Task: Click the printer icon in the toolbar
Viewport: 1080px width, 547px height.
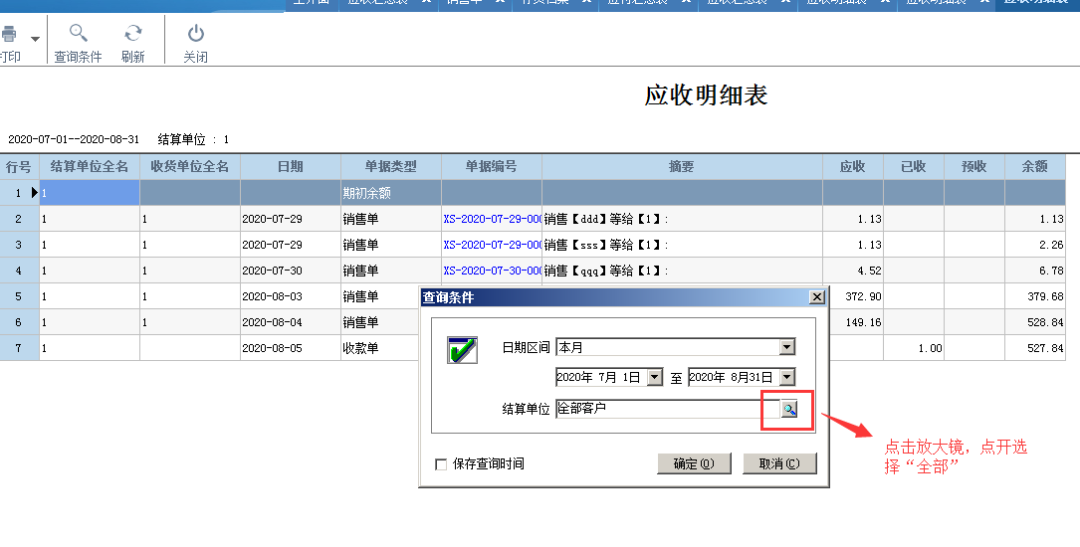Action: point(9,35)
